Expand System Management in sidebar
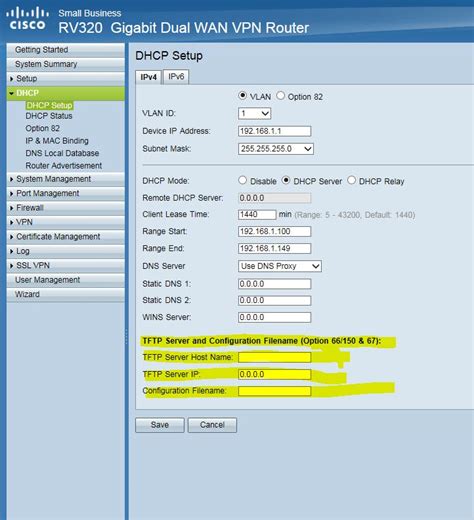The width and height of the screenshot is (474, 520). pos(66,179)
